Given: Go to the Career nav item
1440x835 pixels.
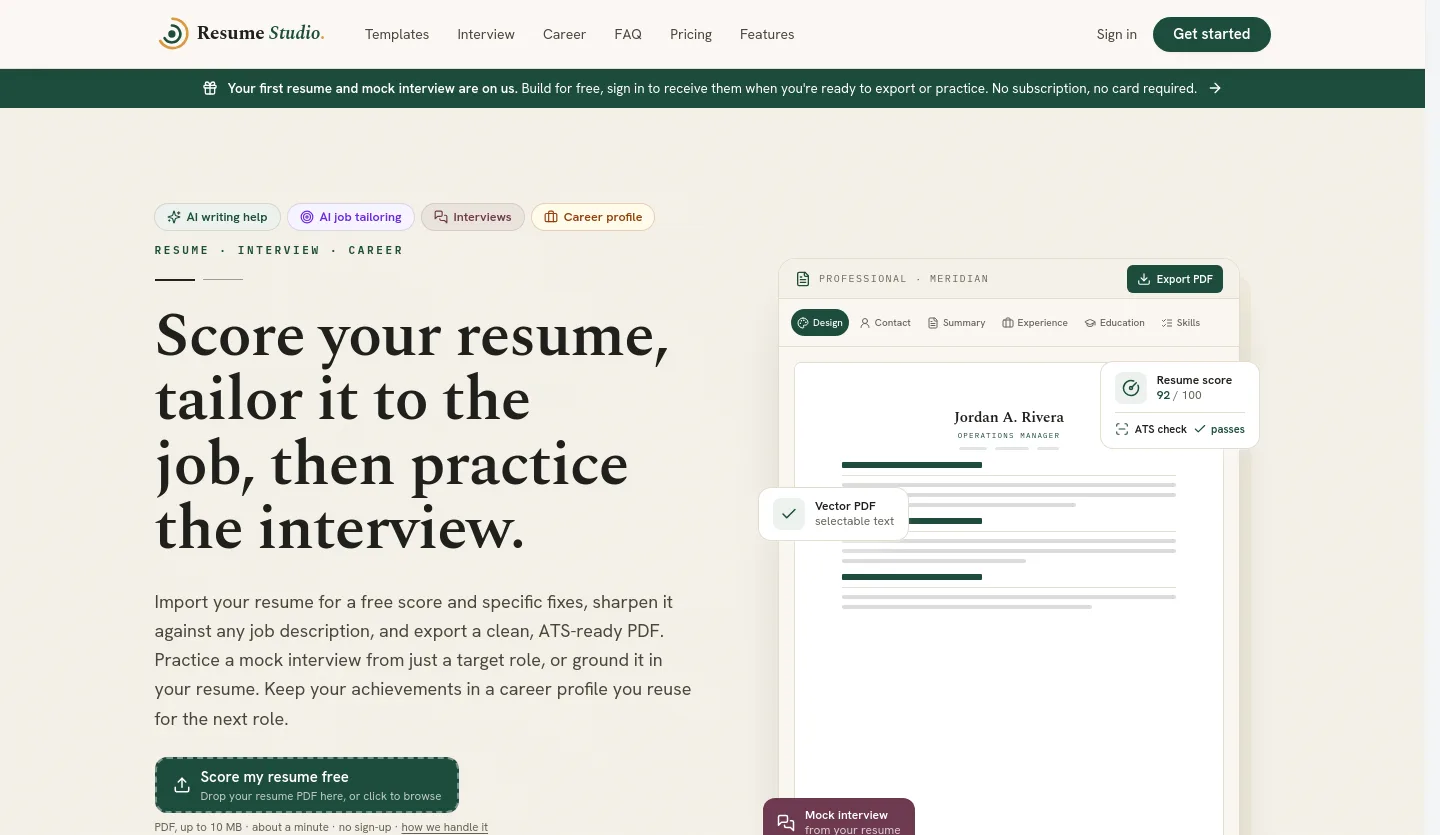Looking at the screenshot, I should pos(564,34).
